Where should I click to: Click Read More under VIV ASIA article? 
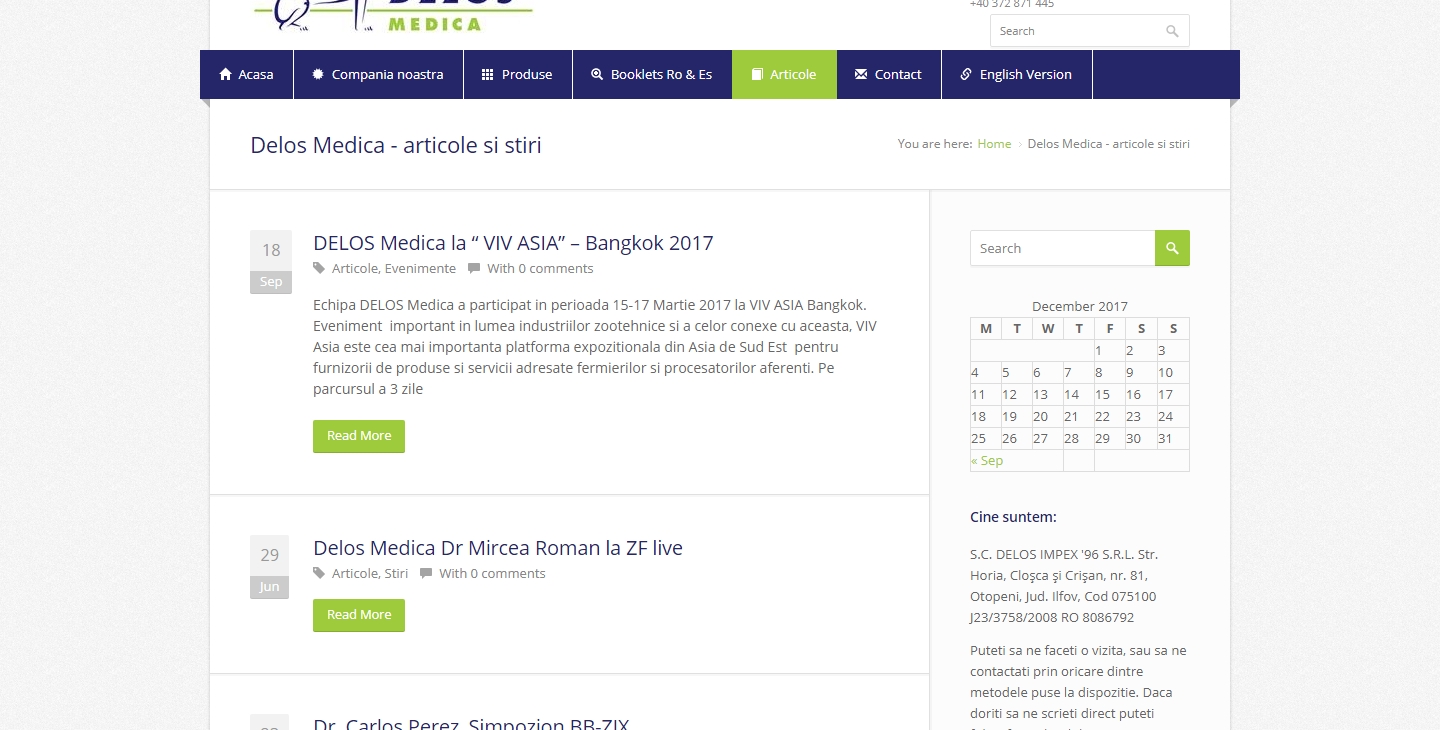tap(359, 436)
